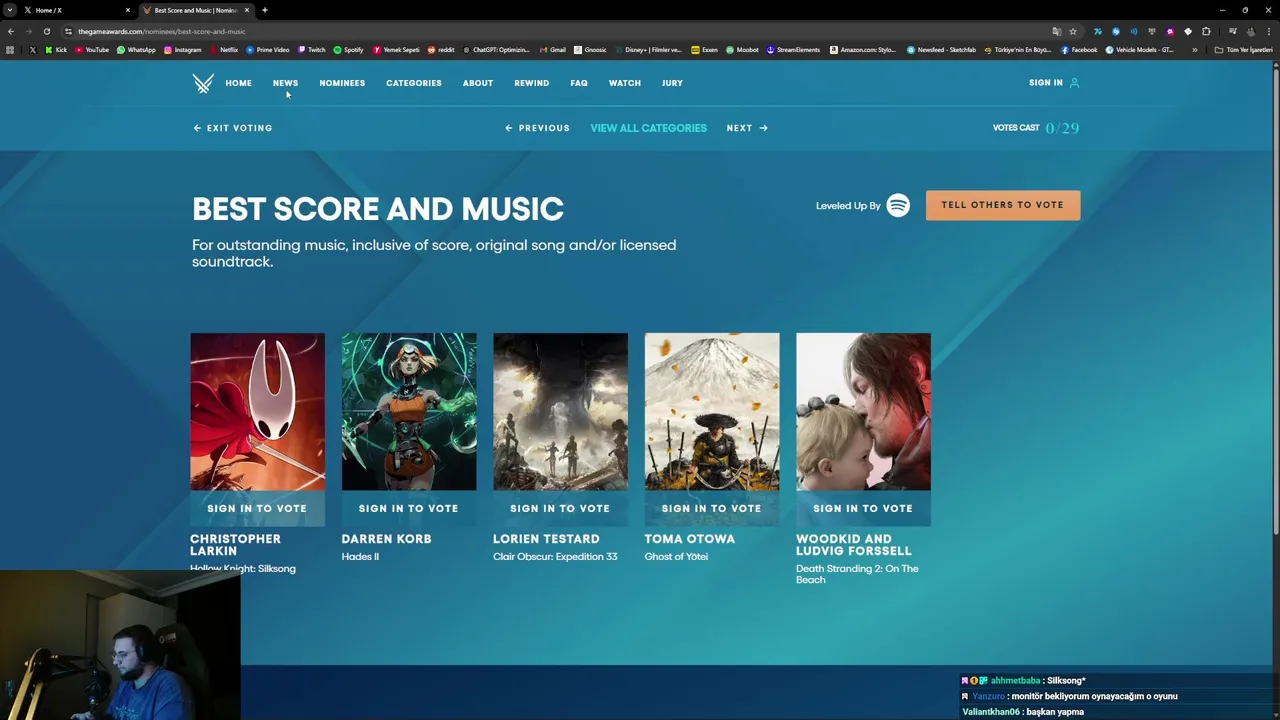Image resolution: width=1280 pixels, height=720 pixels.
Task: Open the WATCH menu item
Action: 625,83
